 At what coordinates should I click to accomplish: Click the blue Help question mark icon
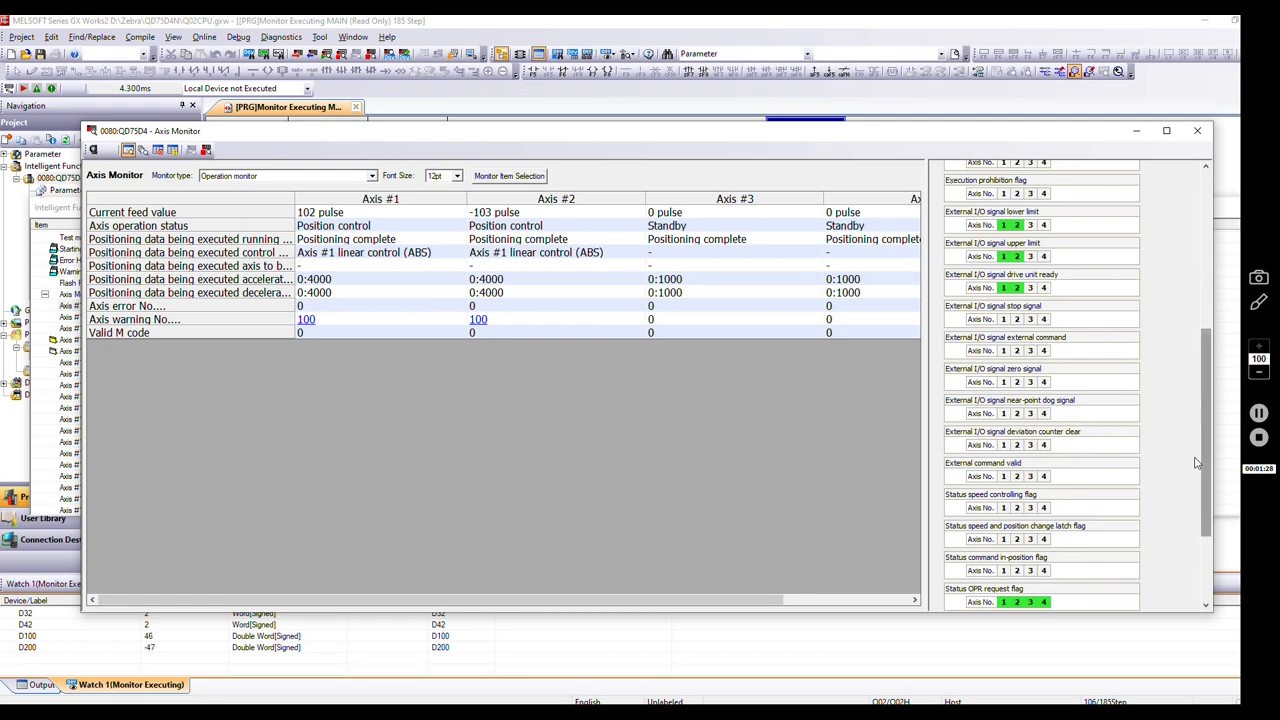coord(74,54)
